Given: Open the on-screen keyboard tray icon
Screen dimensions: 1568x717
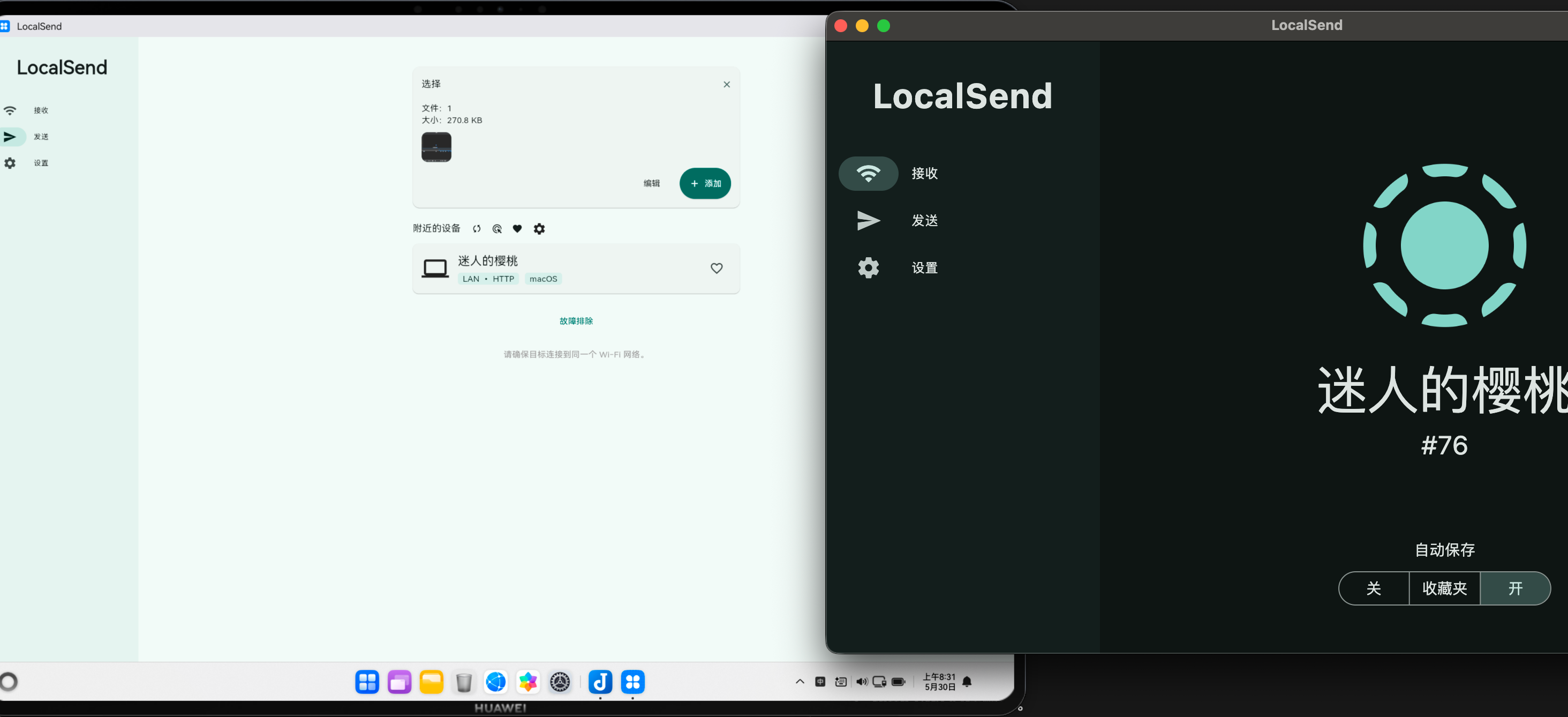Looking at the screenshot, I should point(841,682).
